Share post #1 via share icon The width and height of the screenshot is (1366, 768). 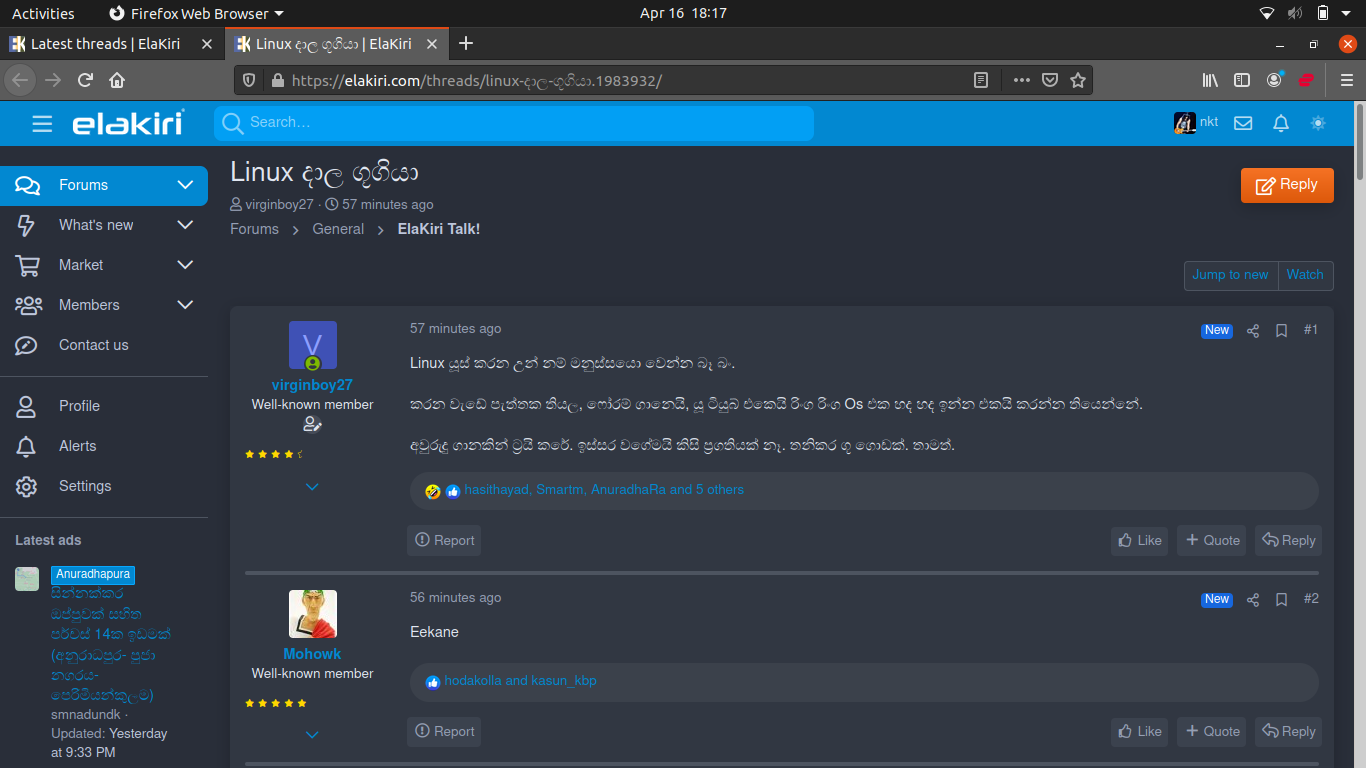coord(1253,331)
